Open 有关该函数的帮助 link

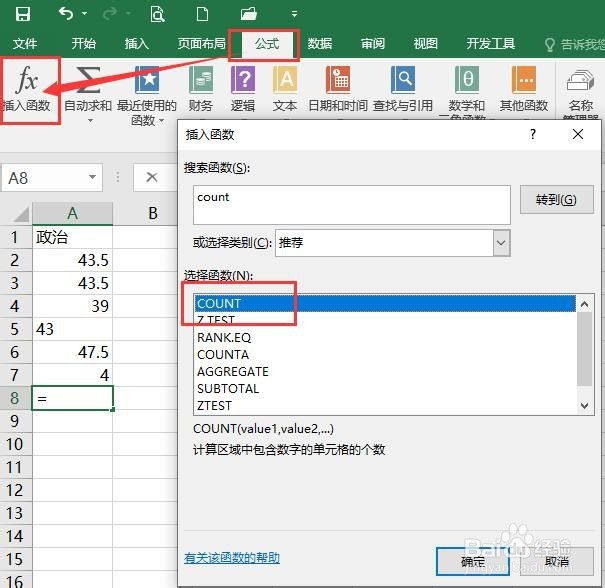232,558
